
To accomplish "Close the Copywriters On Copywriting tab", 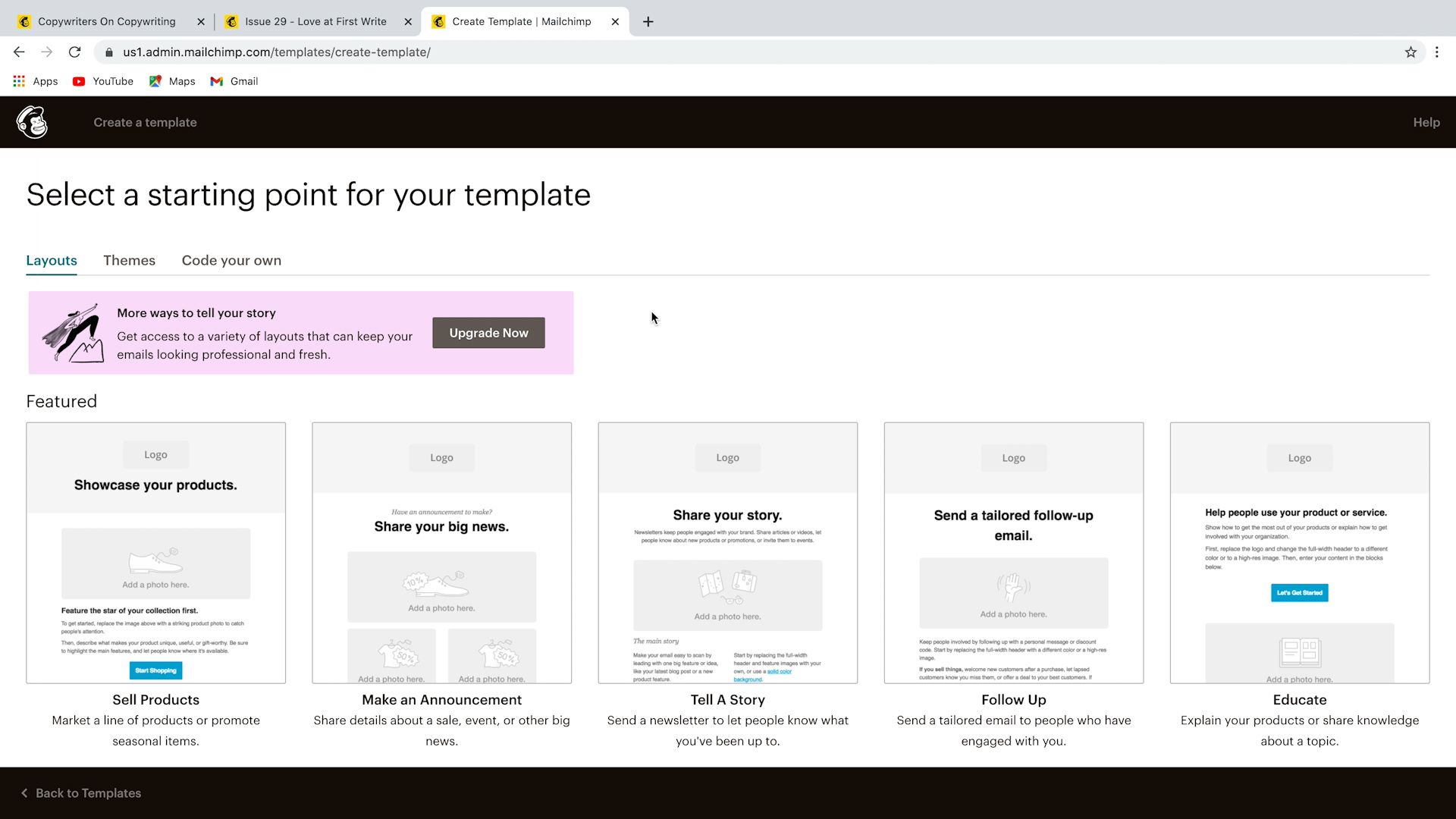I will coord(201,21).
